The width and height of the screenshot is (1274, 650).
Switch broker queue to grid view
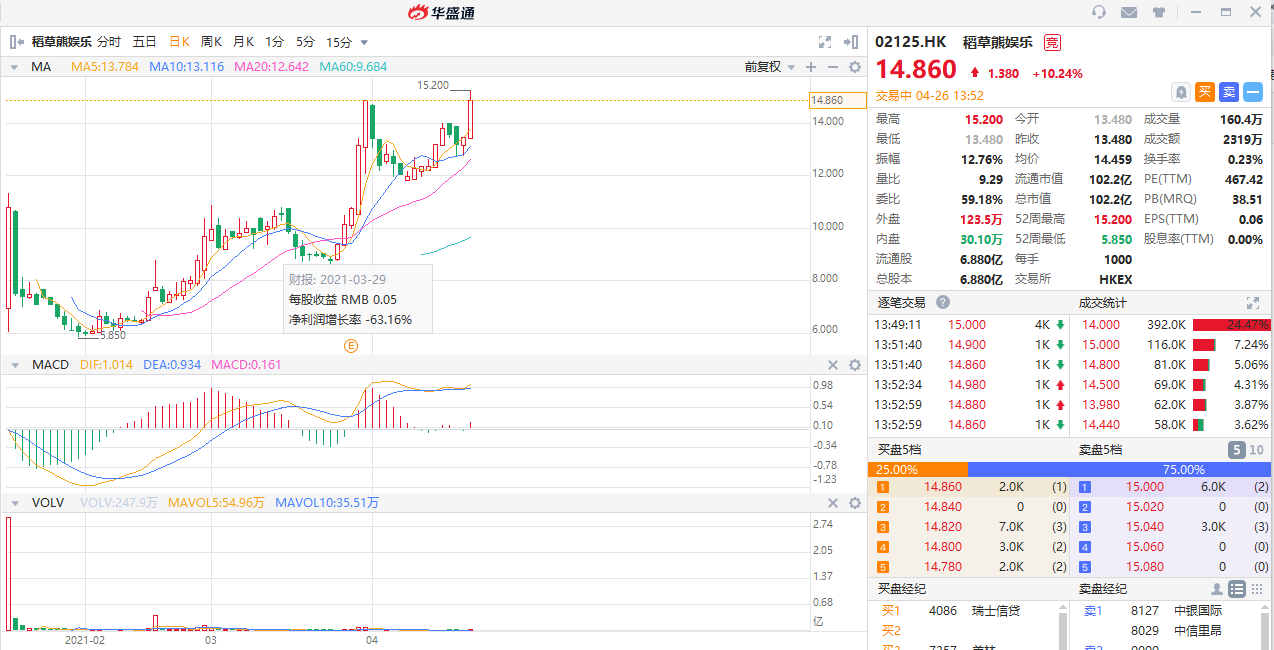tap(1256, 589)
